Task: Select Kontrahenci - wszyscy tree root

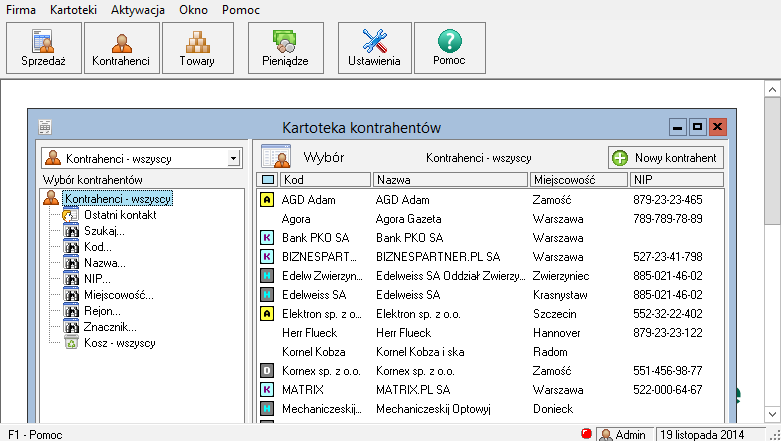Action: (x=118, y=199)
